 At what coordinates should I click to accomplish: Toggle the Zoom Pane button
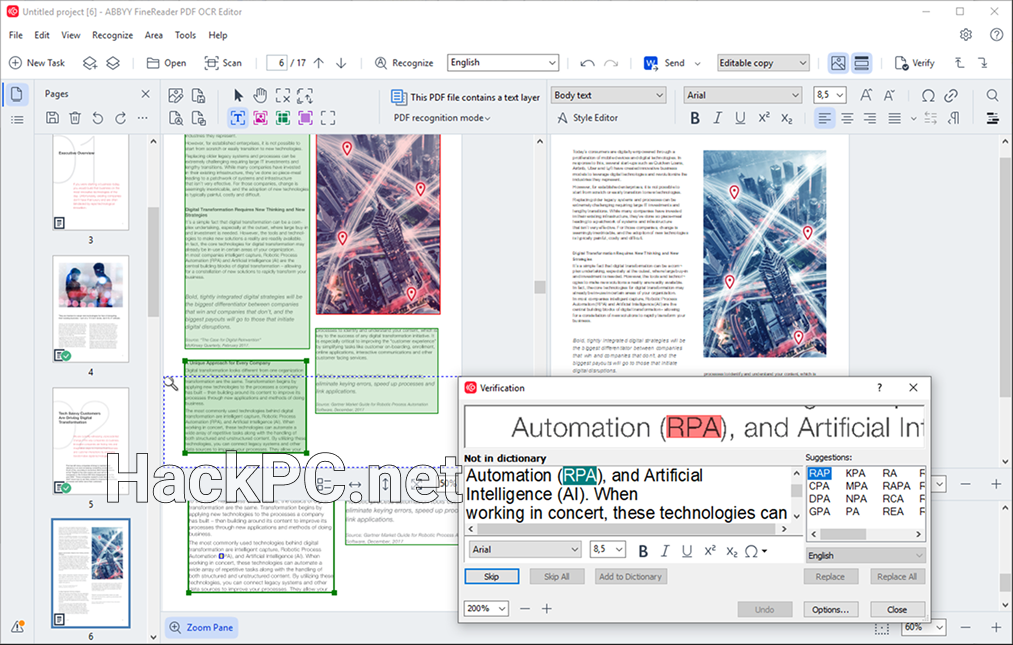click(201, 627)
